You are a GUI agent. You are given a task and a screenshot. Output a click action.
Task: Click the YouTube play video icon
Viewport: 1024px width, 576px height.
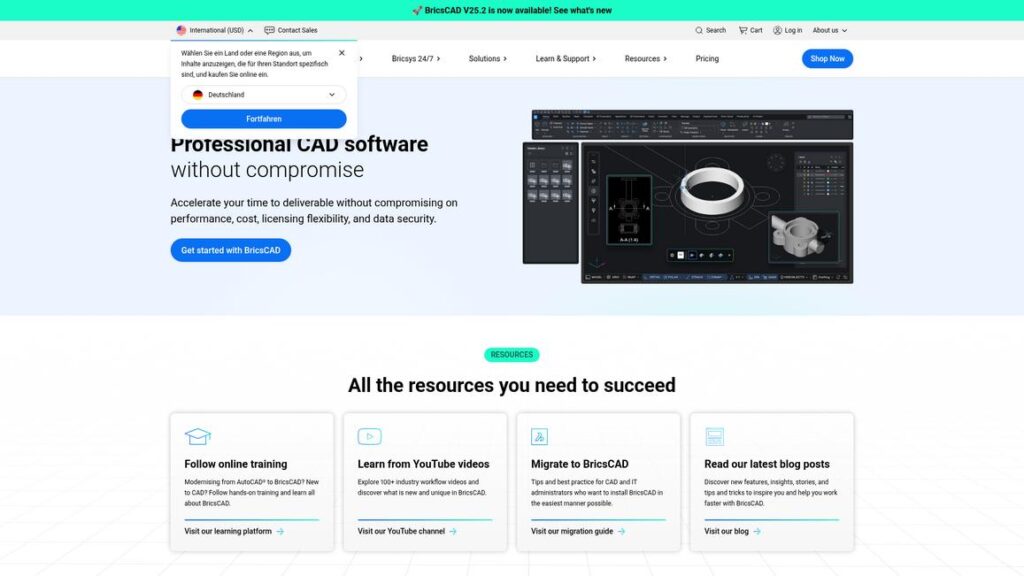click(x=370, y=436)
